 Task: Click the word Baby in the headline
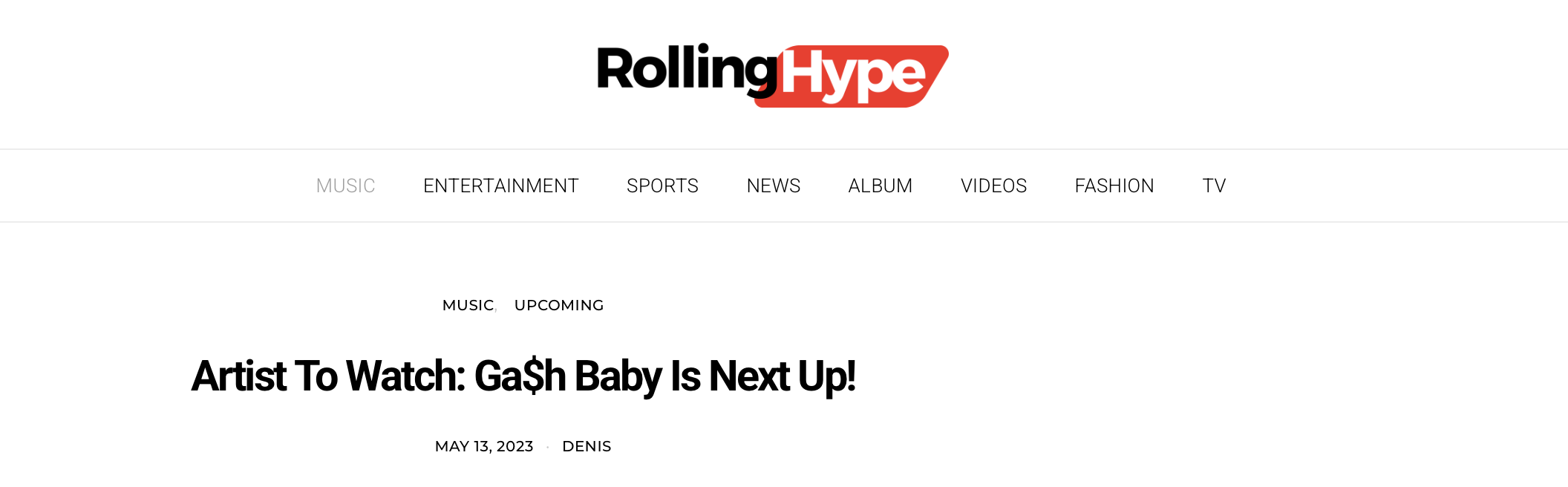tap(618, 376)
